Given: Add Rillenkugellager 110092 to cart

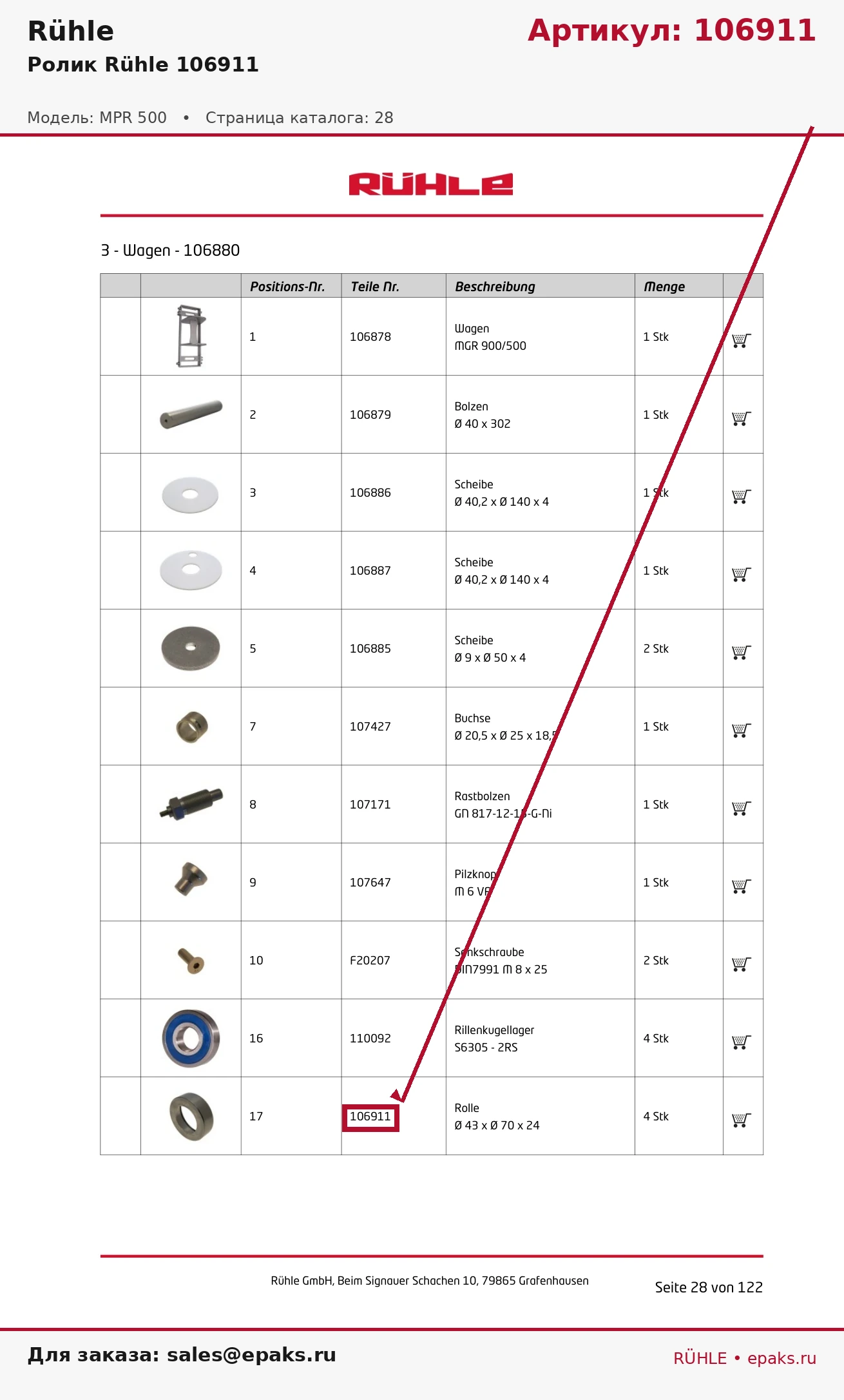Looking at the screenshot, I should (x=742, y=1042).
